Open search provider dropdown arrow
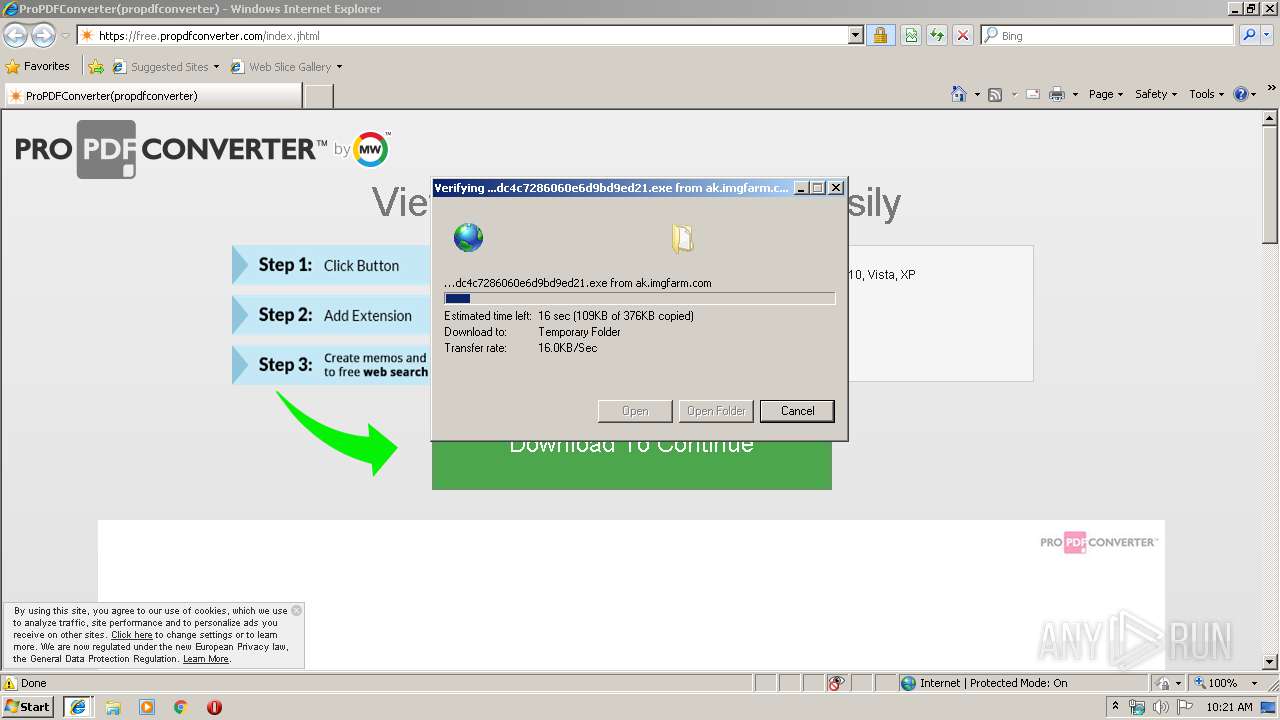The height and width of the screenshot is (720, 1280). [1267, 35]
